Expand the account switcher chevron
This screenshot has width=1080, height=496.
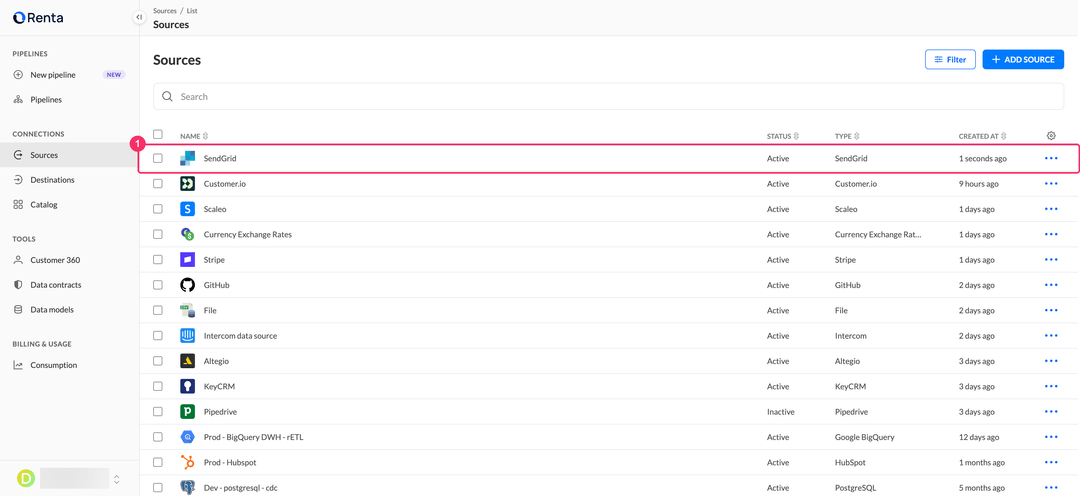117,478
